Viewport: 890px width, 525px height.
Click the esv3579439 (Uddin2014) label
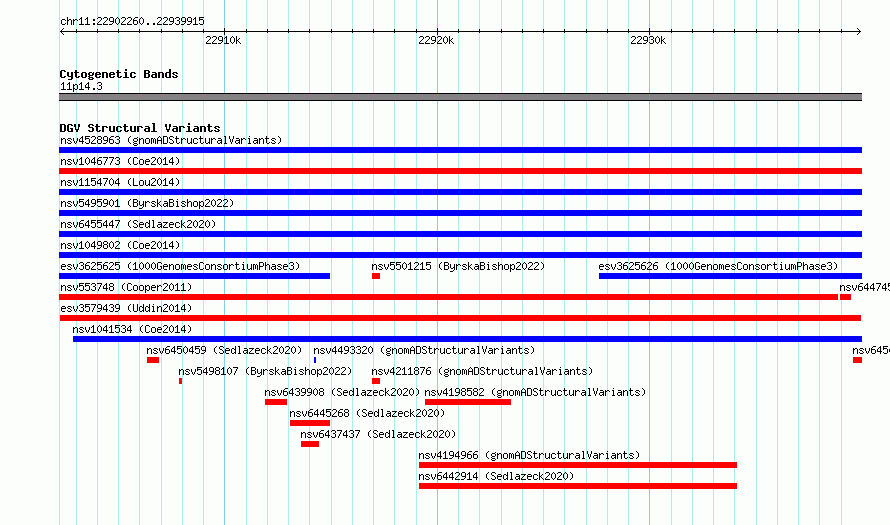[x=126, y=308]
